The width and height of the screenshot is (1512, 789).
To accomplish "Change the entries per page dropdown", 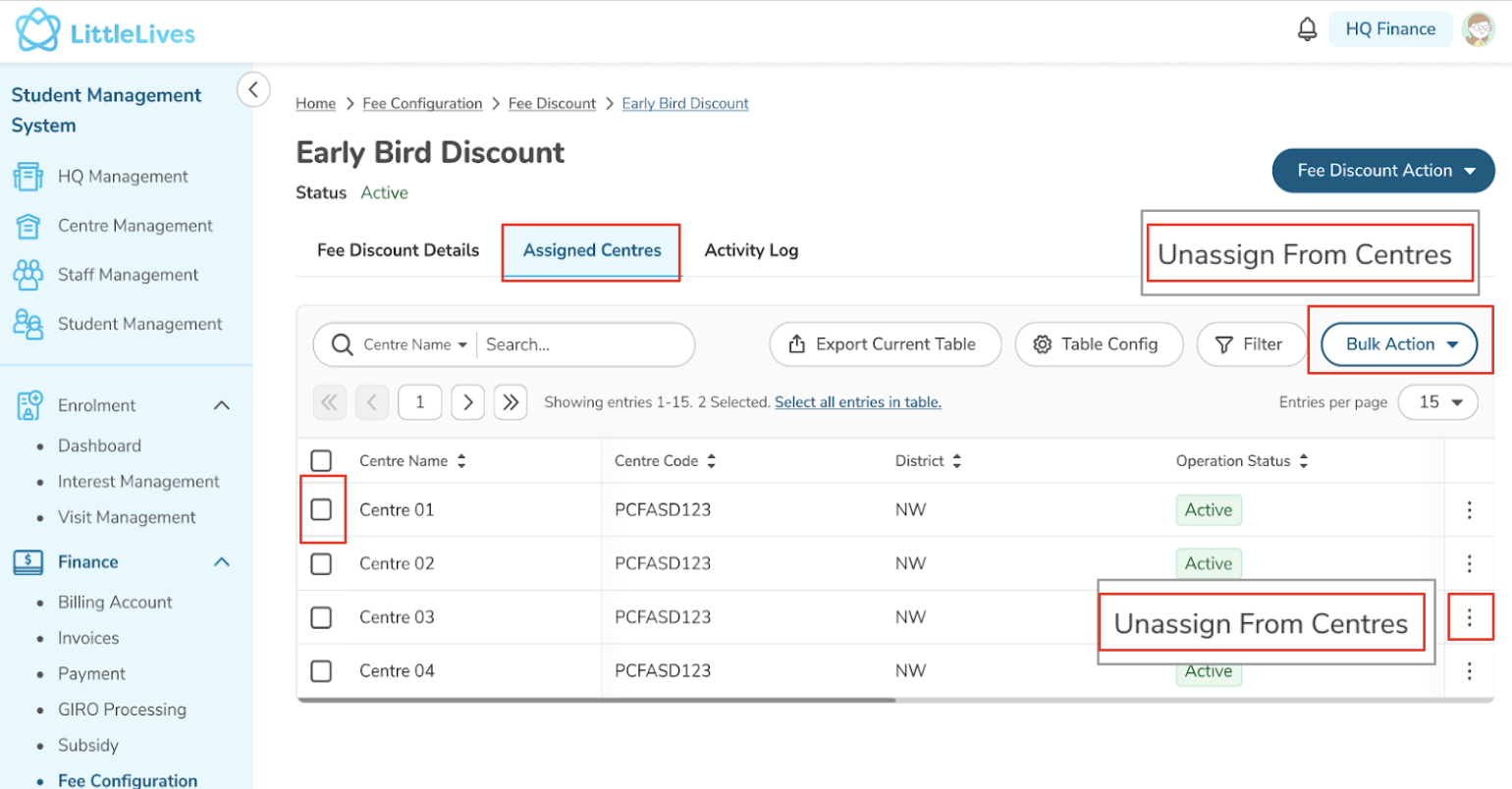I will (1437, 402).
